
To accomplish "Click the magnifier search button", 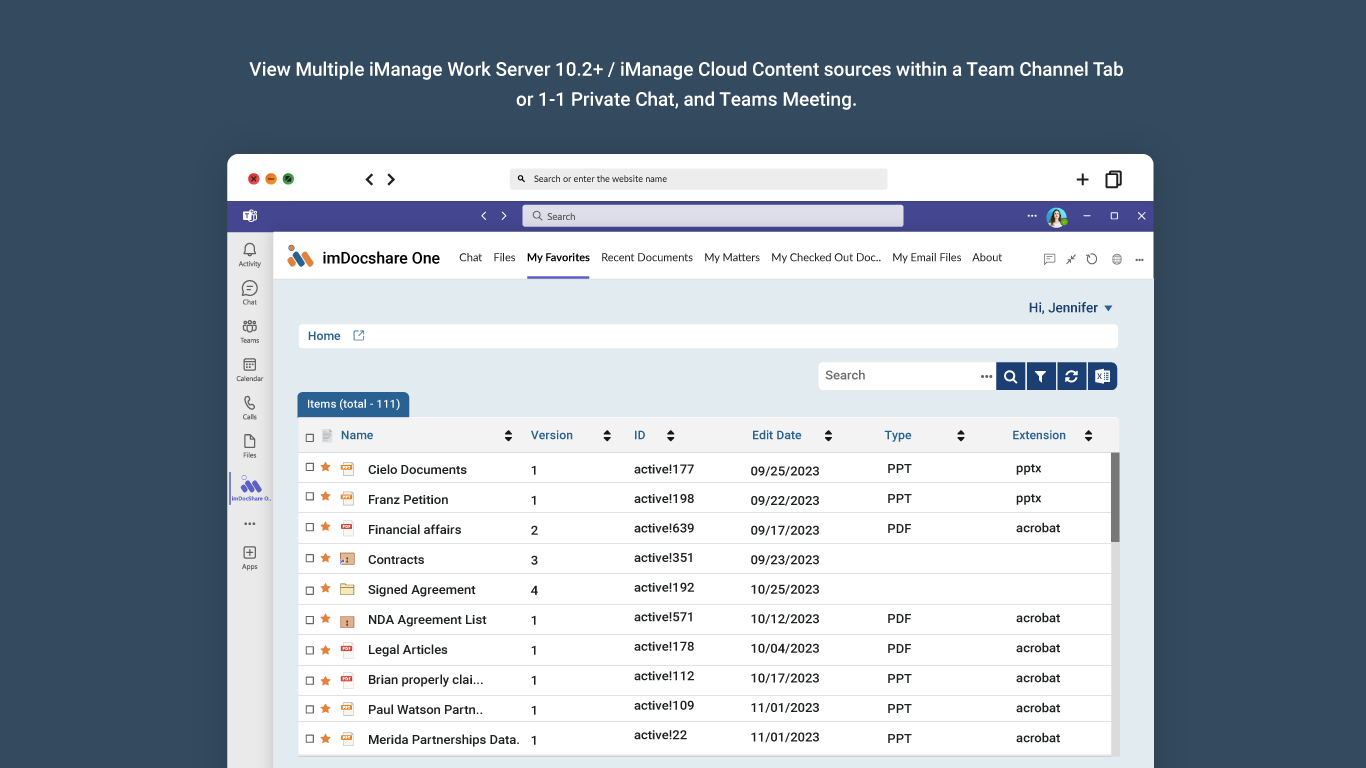I will point(1011,376).
